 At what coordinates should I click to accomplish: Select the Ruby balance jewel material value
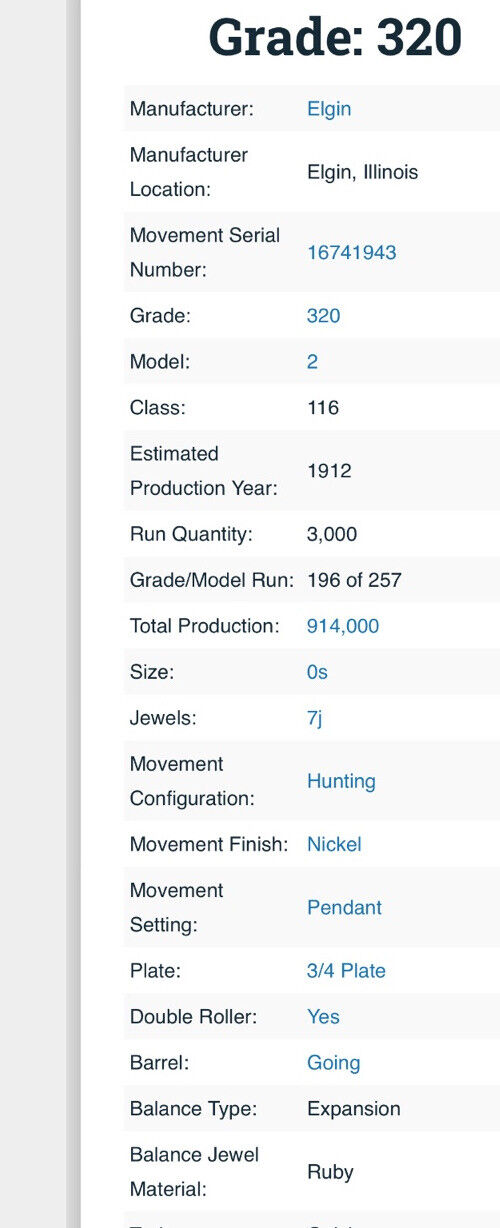pos(330,1172)
